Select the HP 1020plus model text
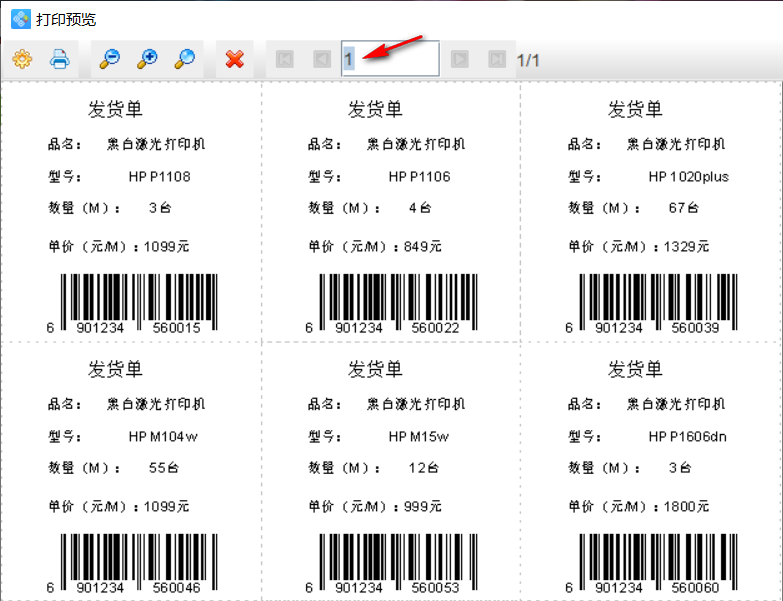Screen dimensions: 783x601 689,177
